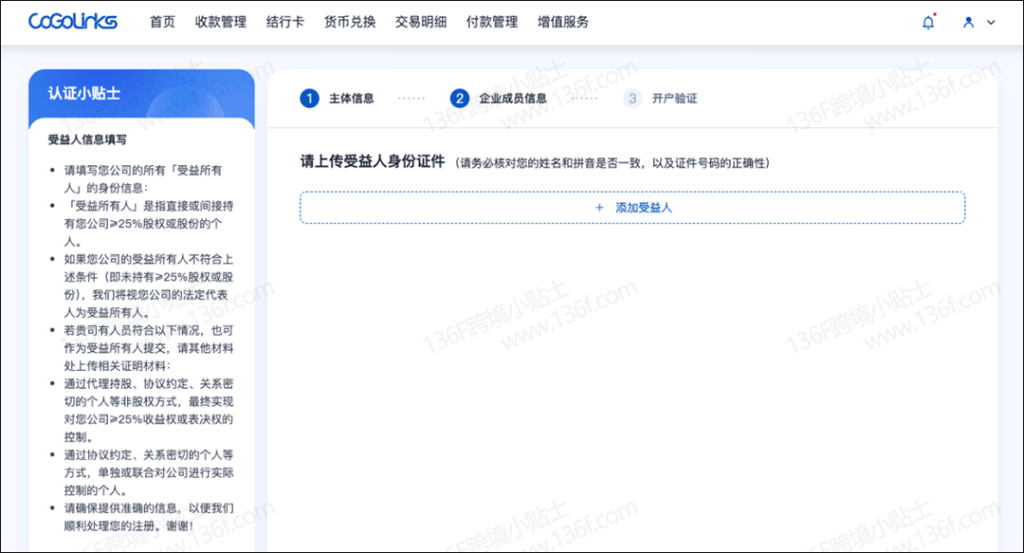
Task: Click tip text 请确保提供准确的信息
Action: point(148,516)
